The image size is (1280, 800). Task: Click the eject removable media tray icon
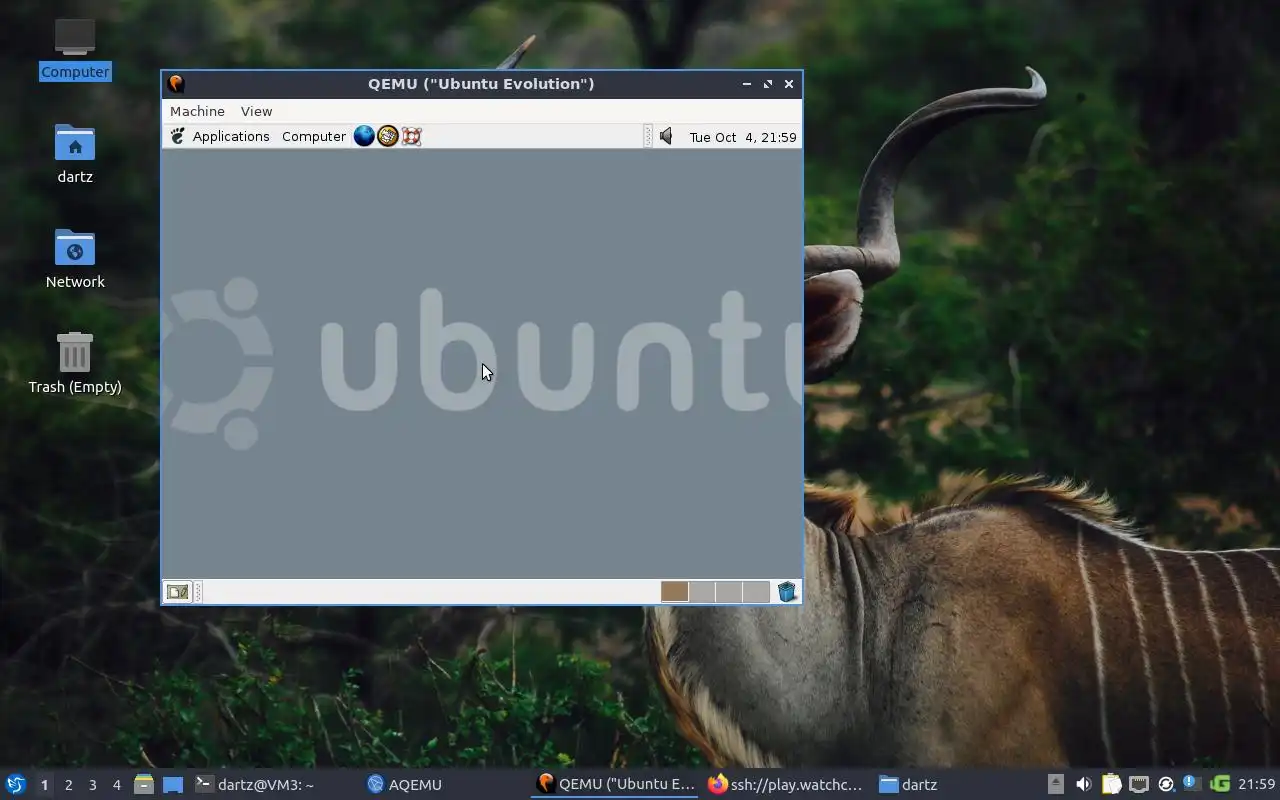(x=1056, y=784)
